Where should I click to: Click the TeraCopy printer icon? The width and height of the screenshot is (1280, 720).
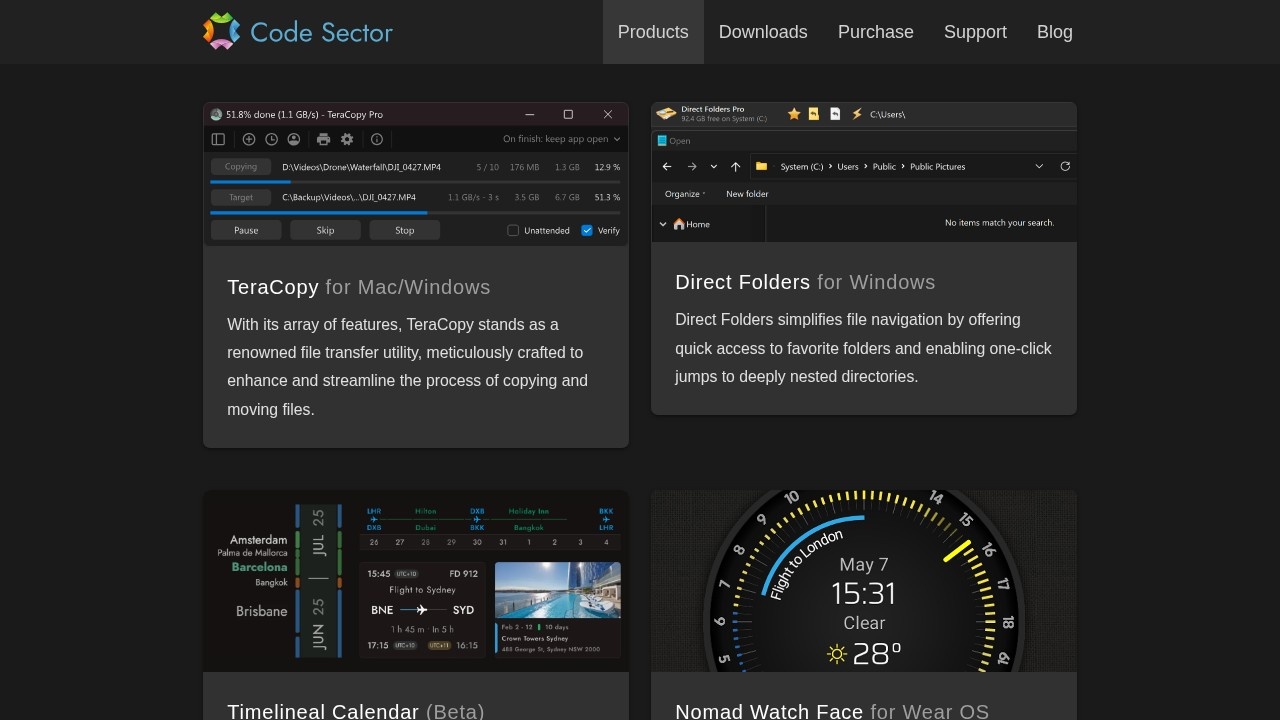(323, 140)
